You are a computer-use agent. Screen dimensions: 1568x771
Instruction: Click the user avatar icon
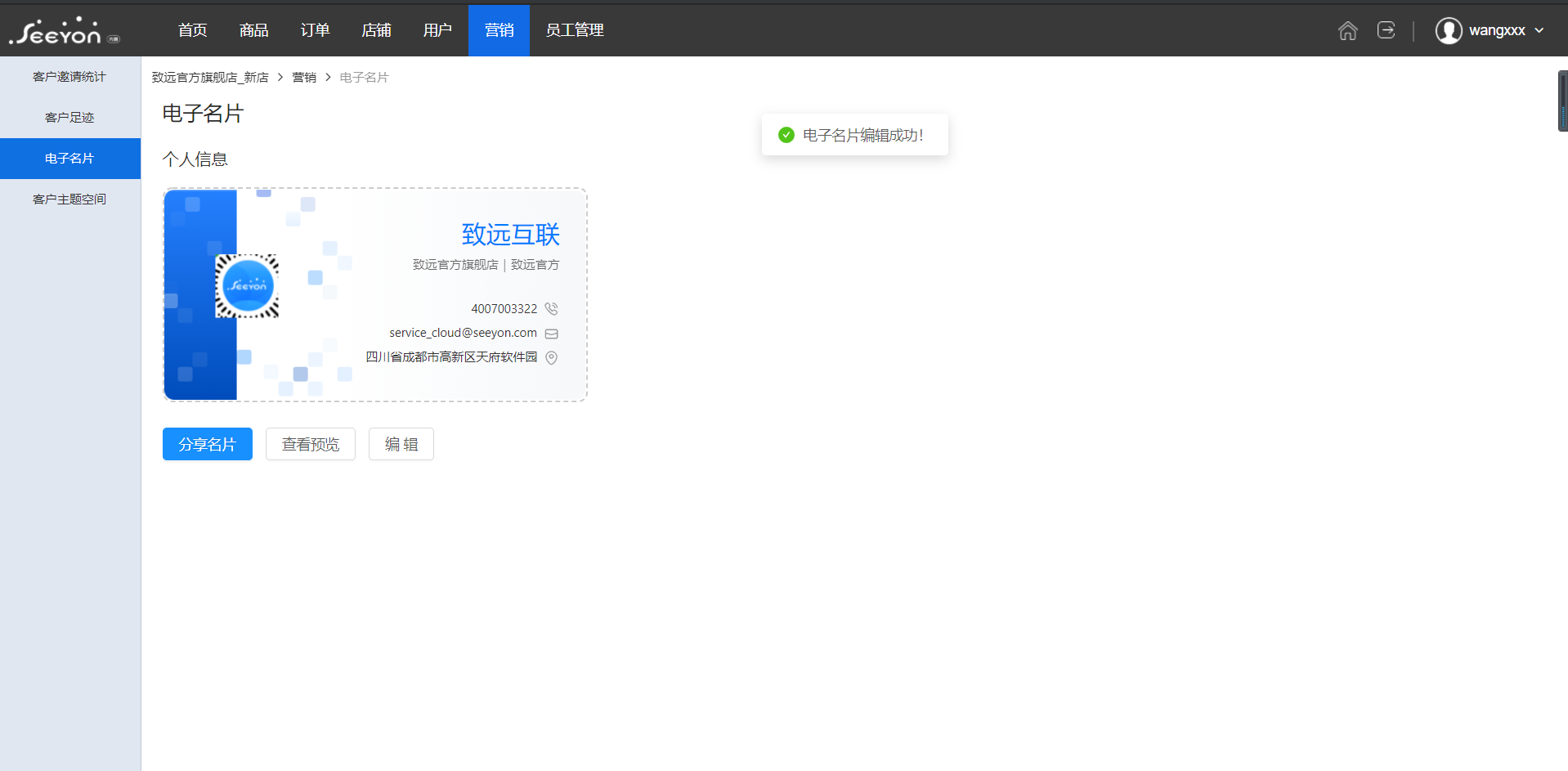[1449, 30]
